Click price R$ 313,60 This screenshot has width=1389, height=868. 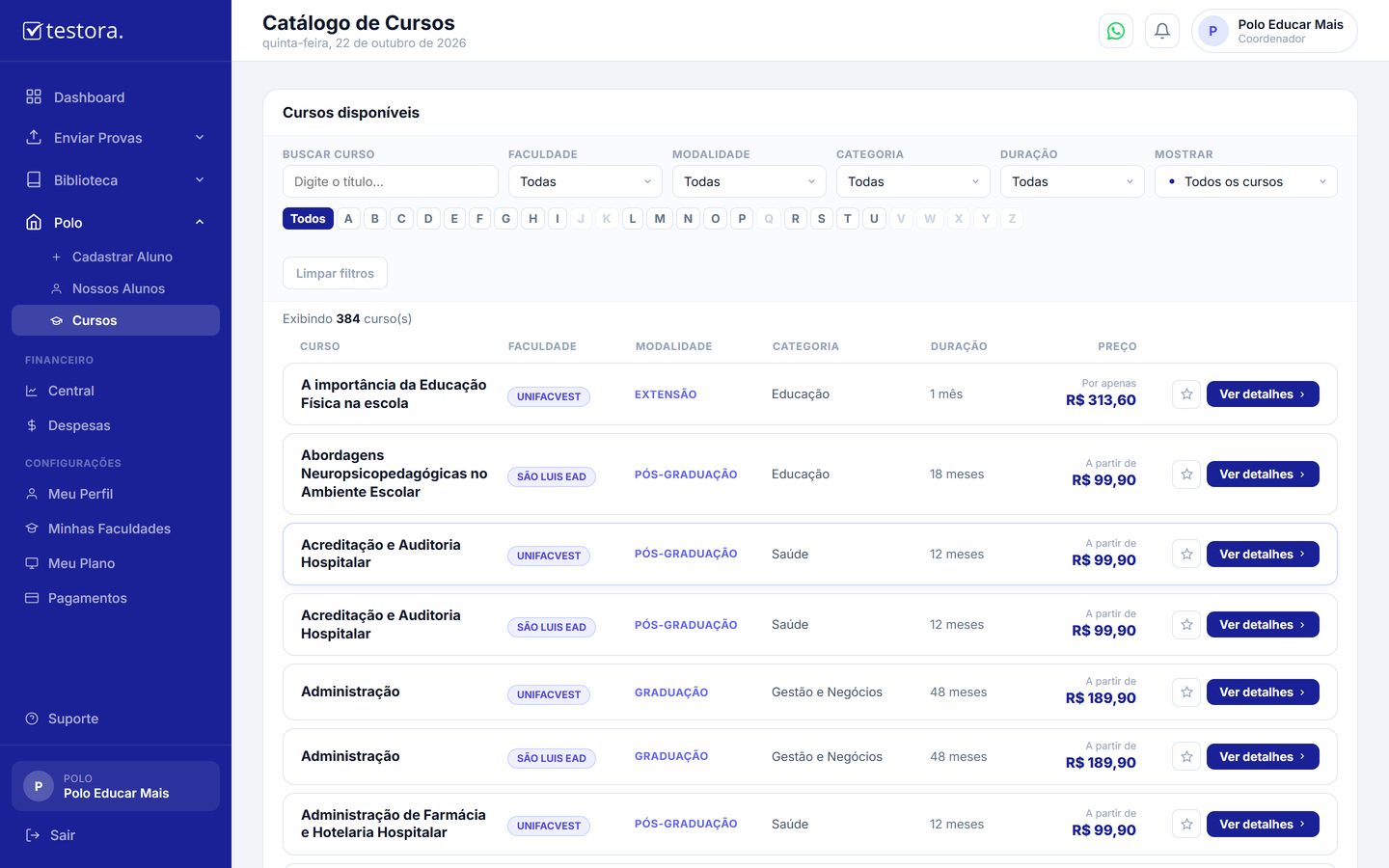[1101, 400]
